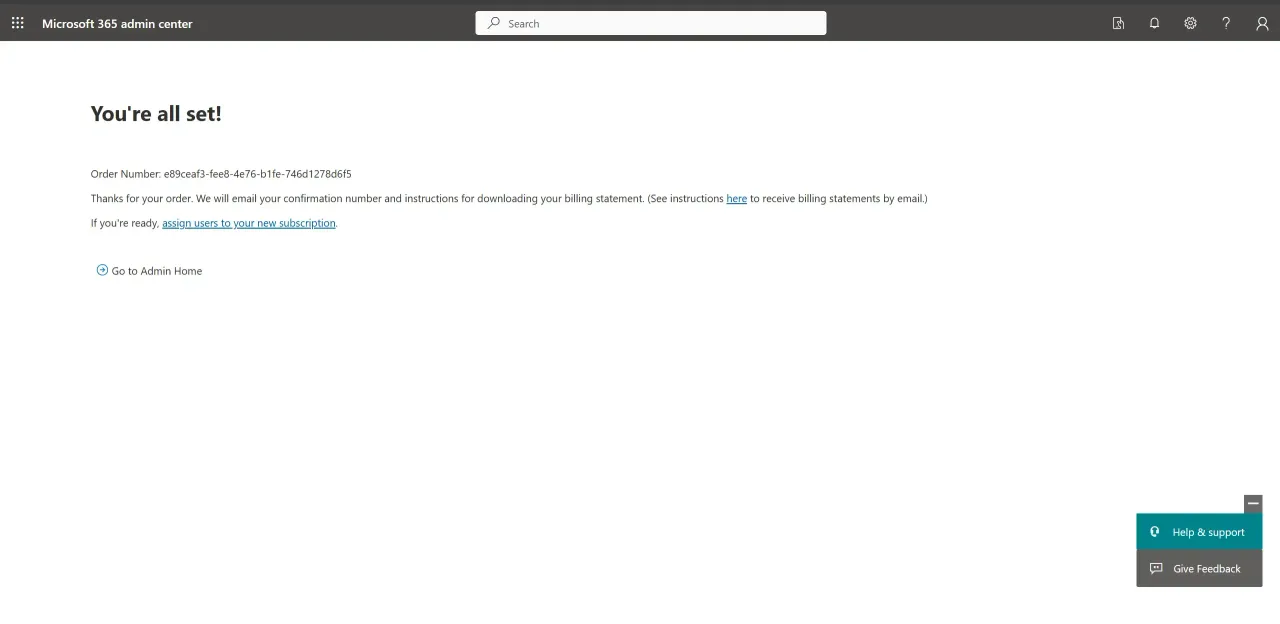
Task: Open the 'here' billing instructions link
Action: [x=737, y=199]
